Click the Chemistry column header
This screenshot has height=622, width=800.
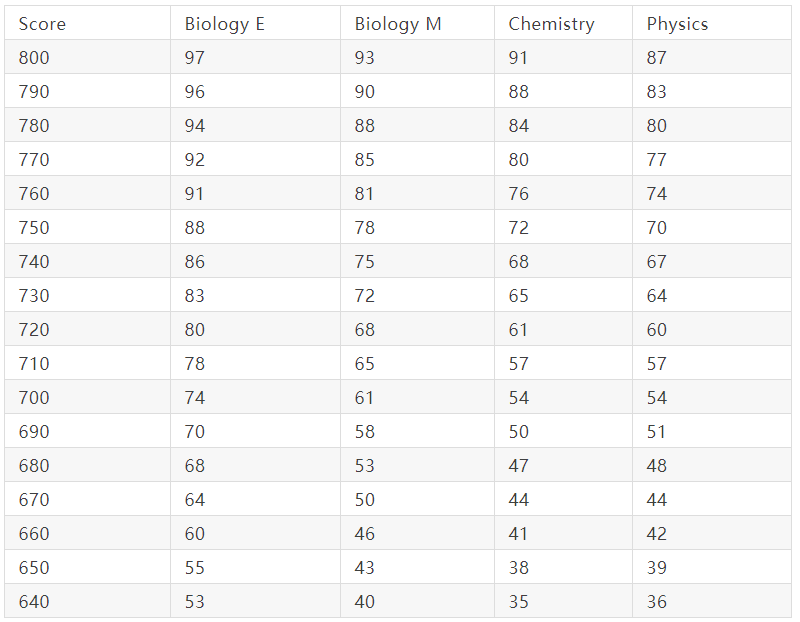[x=552, y=24]
